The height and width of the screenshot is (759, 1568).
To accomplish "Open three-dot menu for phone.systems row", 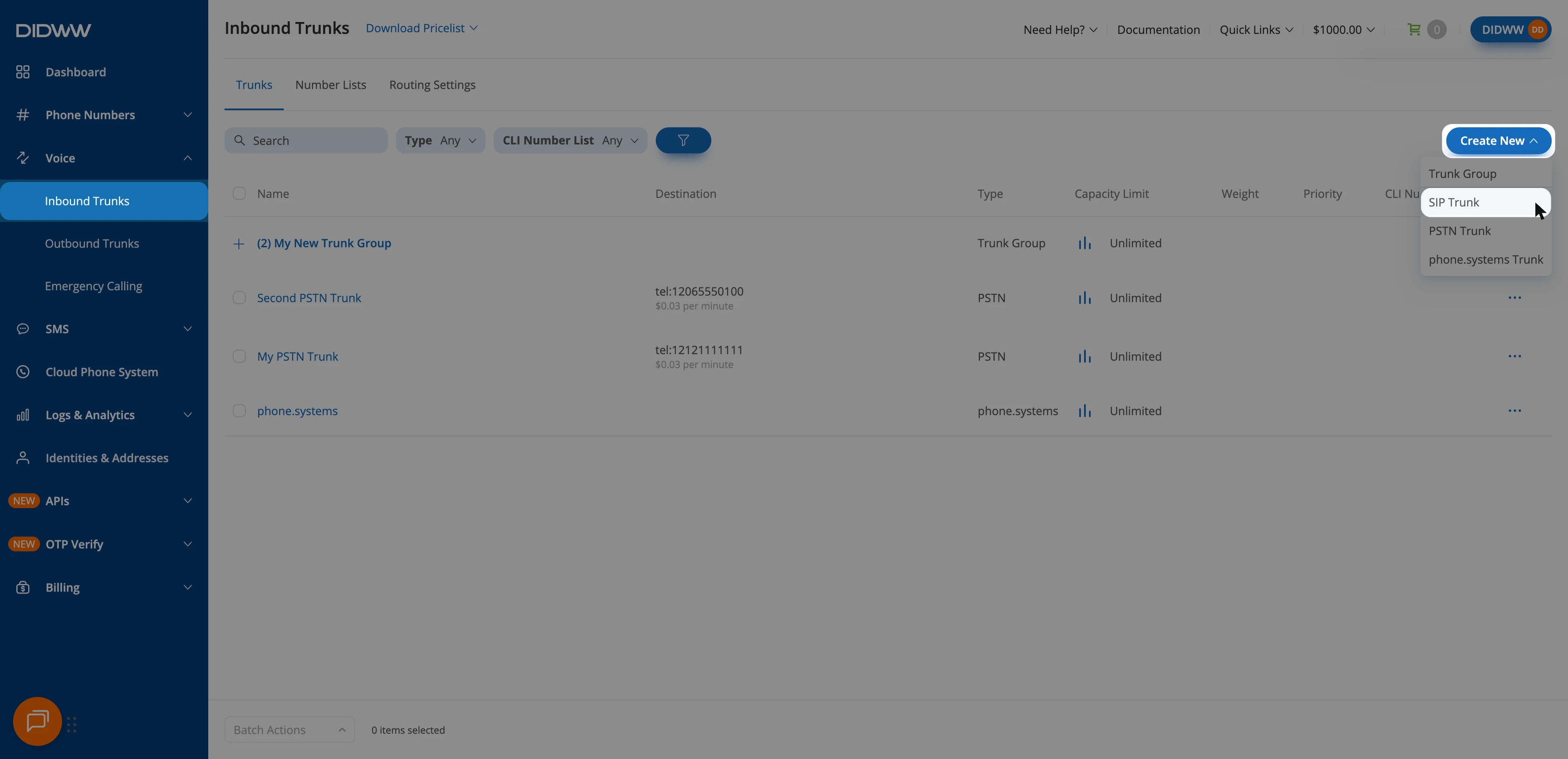I will (x=1515, y=411).
